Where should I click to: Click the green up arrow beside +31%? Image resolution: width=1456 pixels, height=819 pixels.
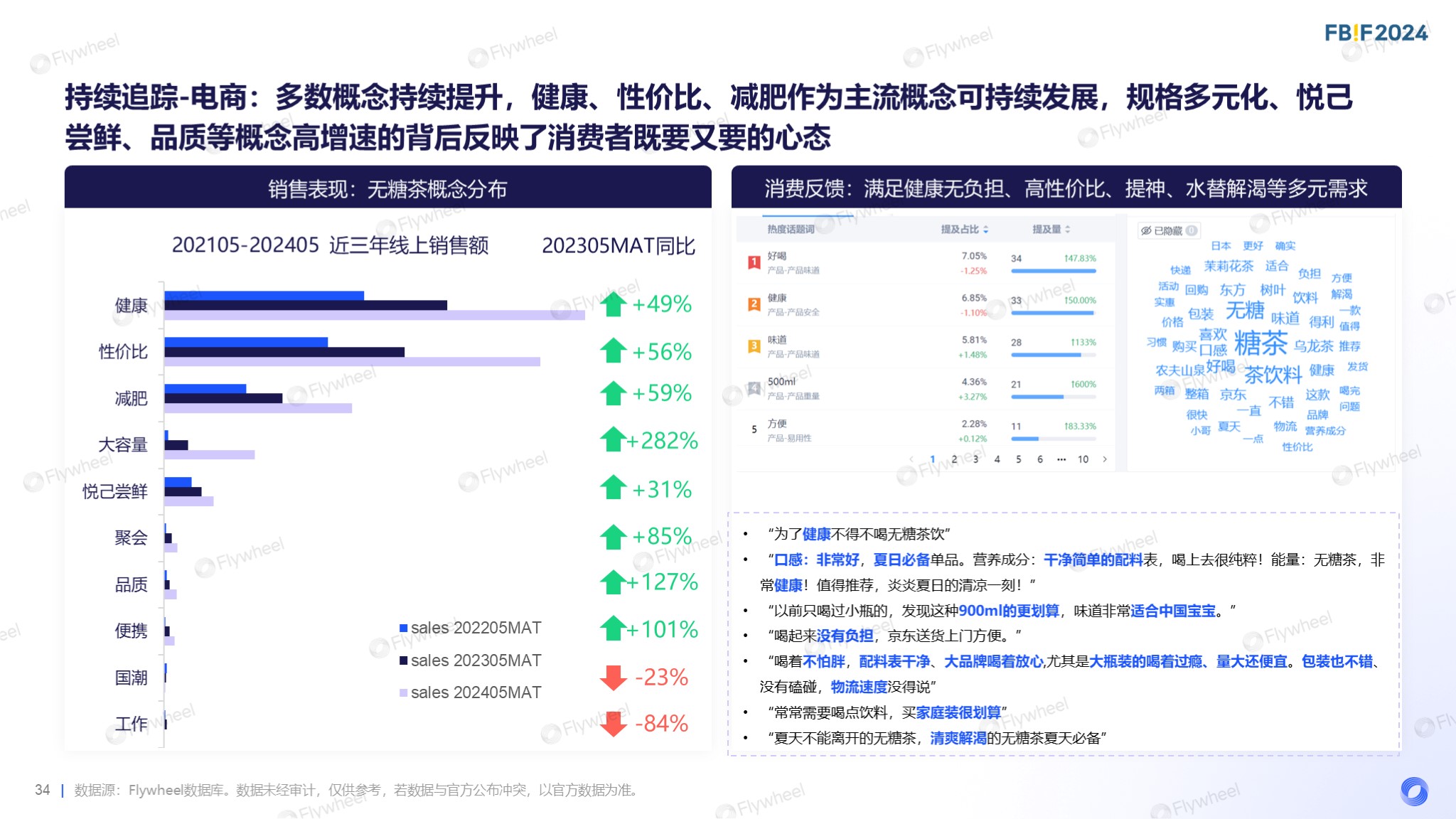pyautogui.click(x=613, y=488)
